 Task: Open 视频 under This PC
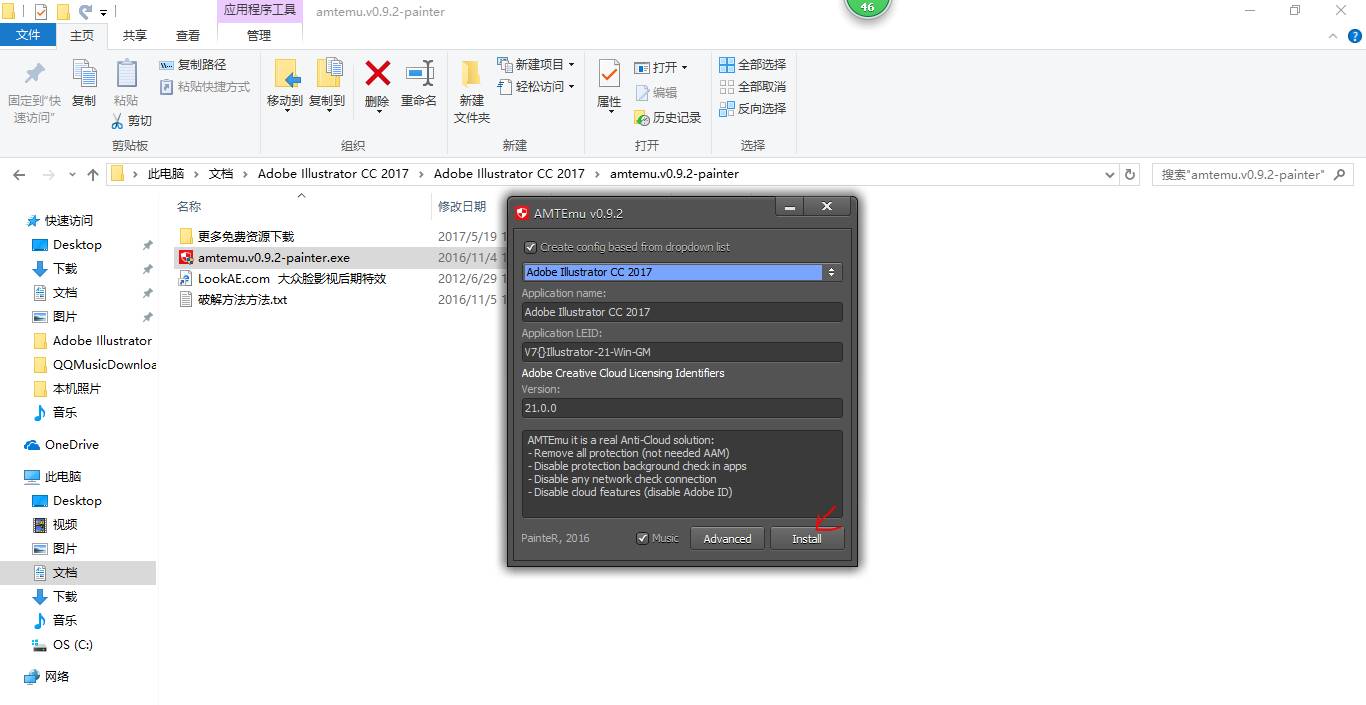tap(65, 525)
